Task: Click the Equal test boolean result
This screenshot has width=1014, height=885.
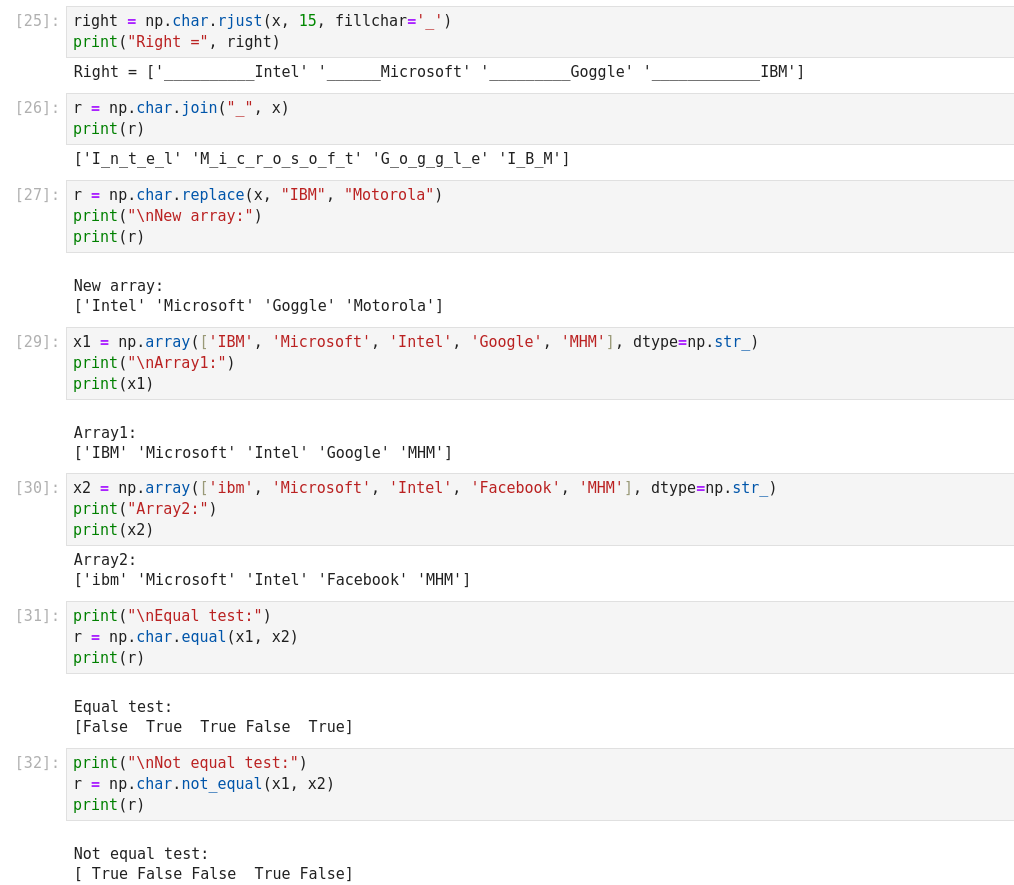Action: coord(213,727)
